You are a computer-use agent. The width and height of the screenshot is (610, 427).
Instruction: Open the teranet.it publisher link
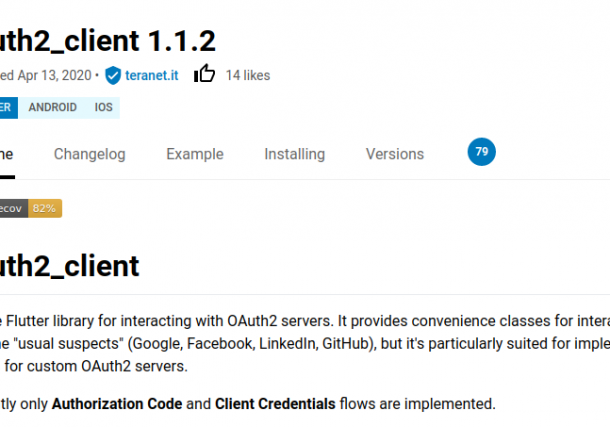tap(154, 75)
